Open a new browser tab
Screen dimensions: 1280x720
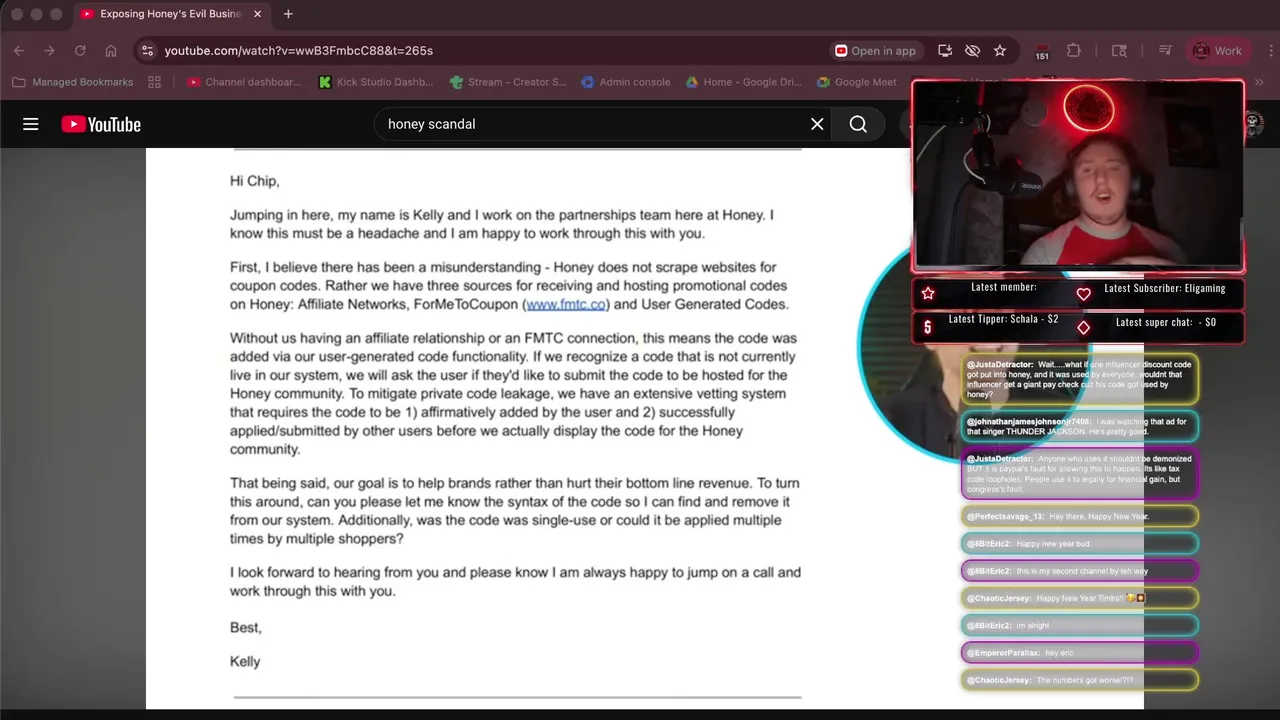288,14
